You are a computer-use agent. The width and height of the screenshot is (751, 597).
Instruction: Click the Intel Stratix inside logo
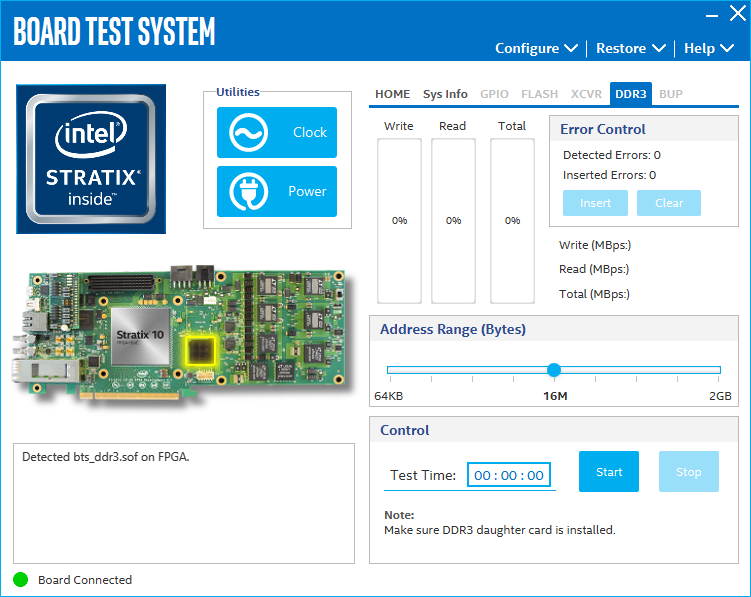click(91, 159)
